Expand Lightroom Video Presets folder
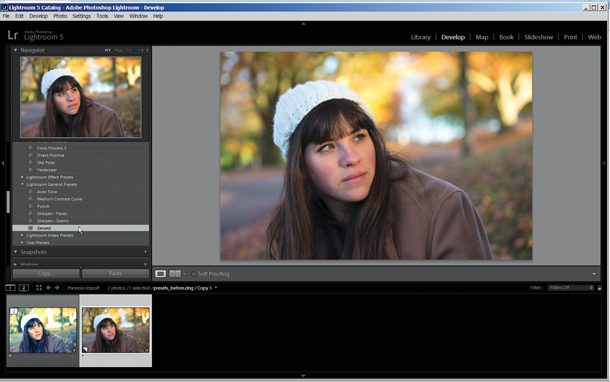The height and width of the screenshot is (382, 610). click(x=22, y=235)
